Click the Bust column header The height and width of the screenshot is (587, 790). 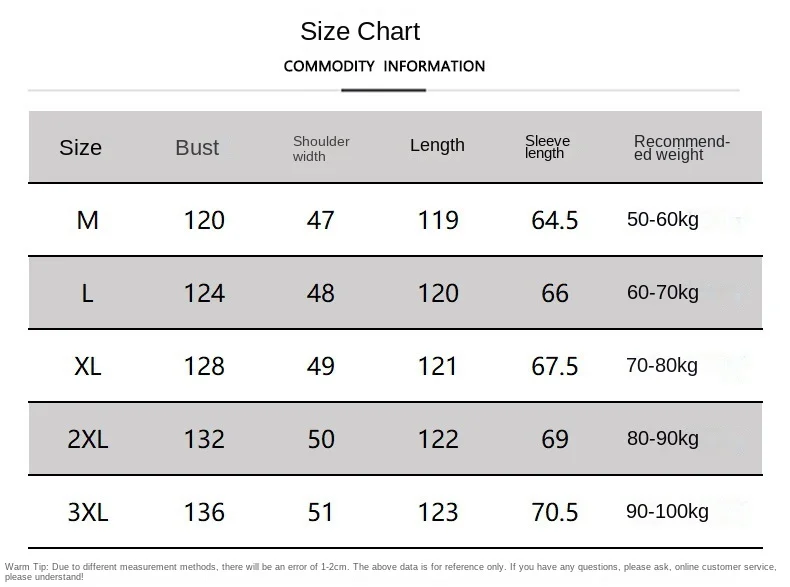click(x=197, y=148)
